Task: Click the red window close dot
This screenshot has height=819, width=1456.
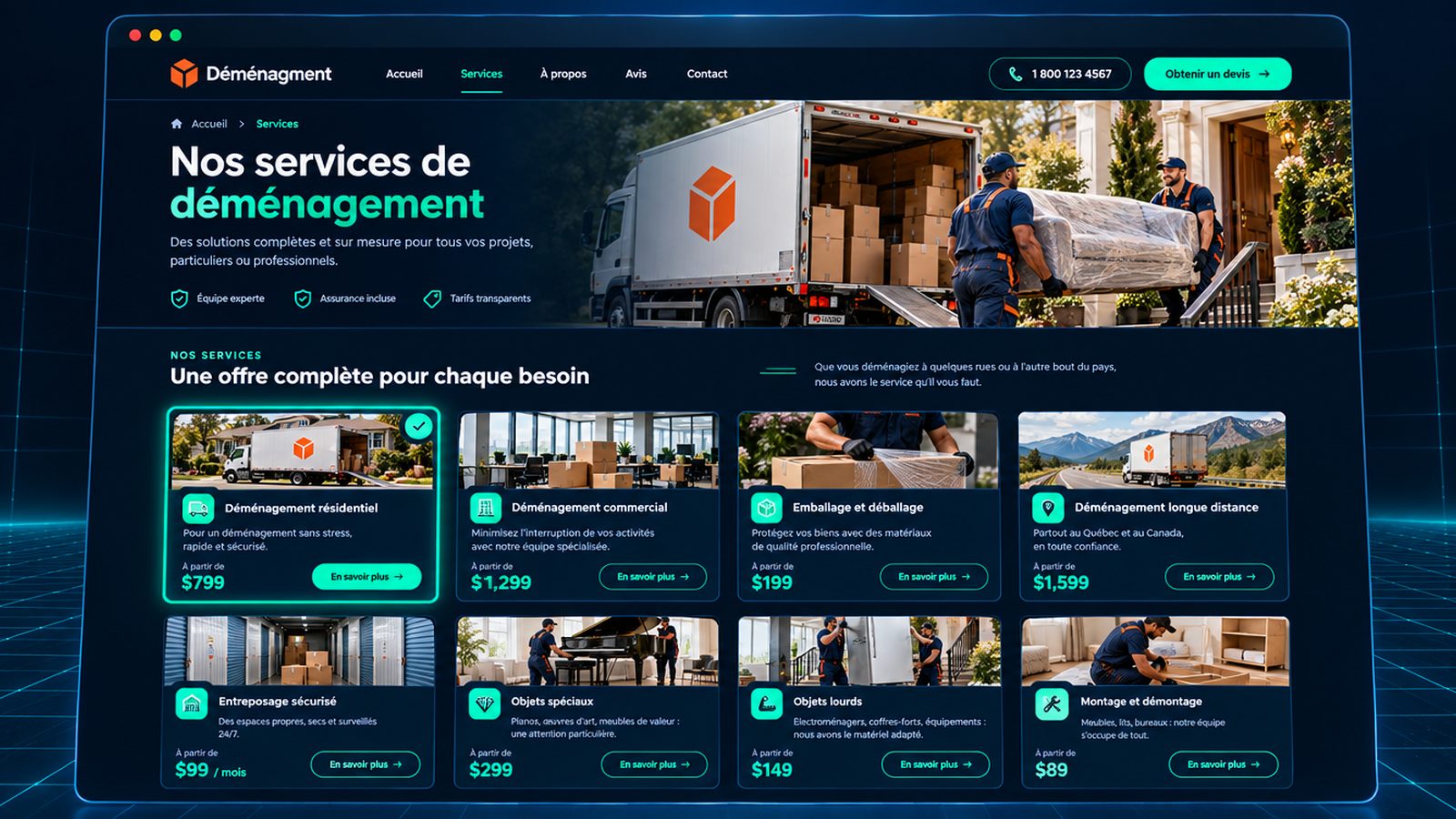Action: (135, 35)
